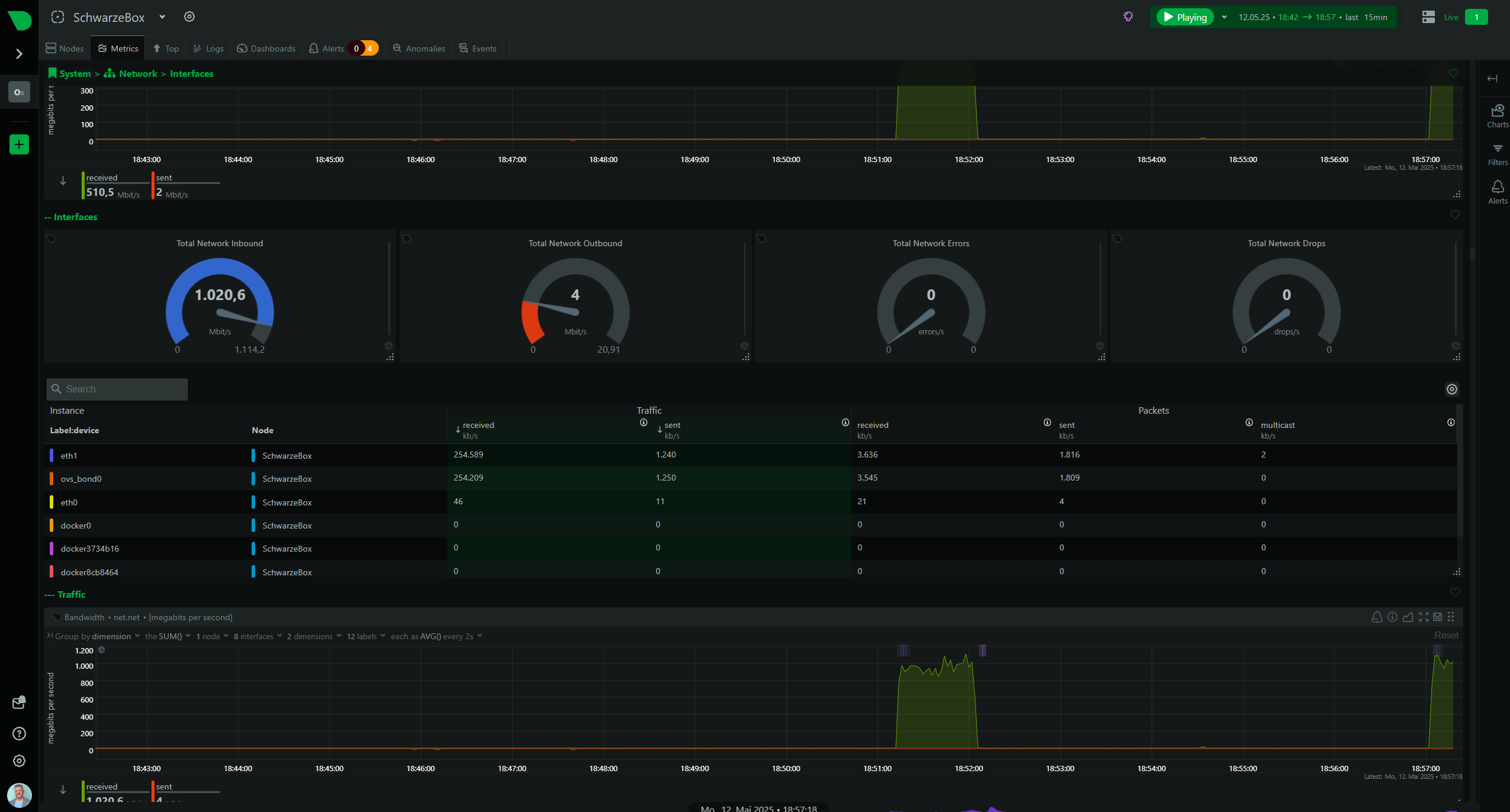This screenshot has width=1510, height=812.
Task: Click Reset on the Bandwidth chart
Action: pyautogui.click(x=1445, y=635)
